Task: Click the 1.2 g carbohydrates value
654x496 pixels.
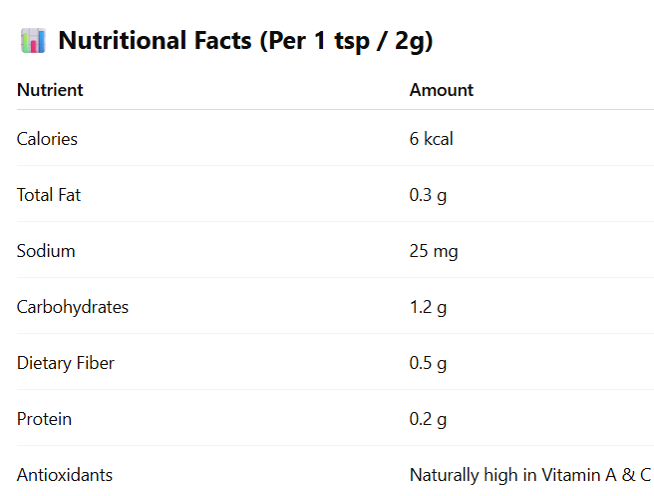Action: 428,308
